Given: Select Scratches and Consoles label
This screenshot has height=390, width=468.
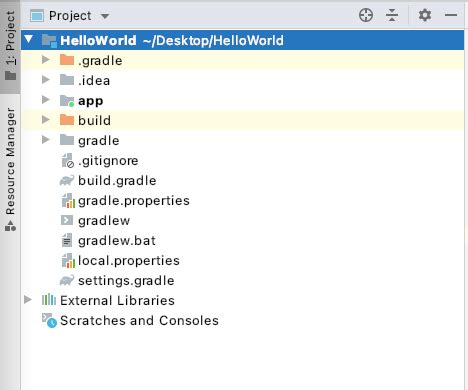Looking at the screenshot, I should pos(140,321).
